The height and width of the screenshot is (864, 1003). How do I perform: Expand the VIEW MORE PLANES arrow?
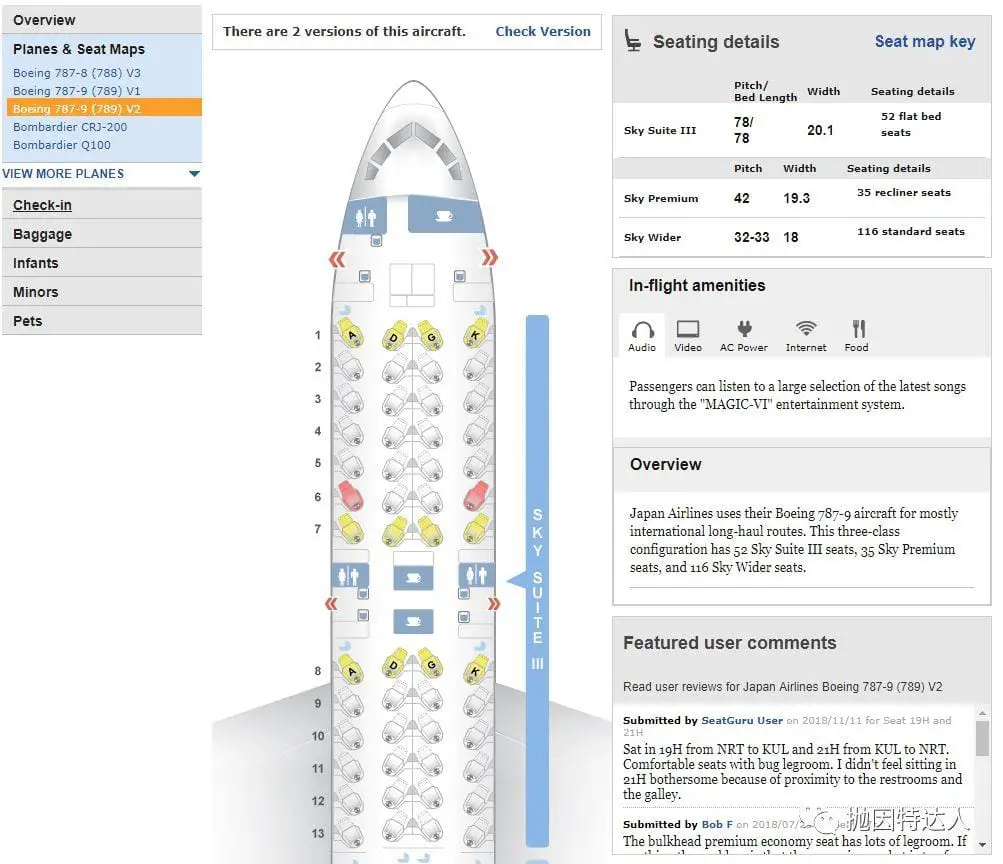(194, 173)
